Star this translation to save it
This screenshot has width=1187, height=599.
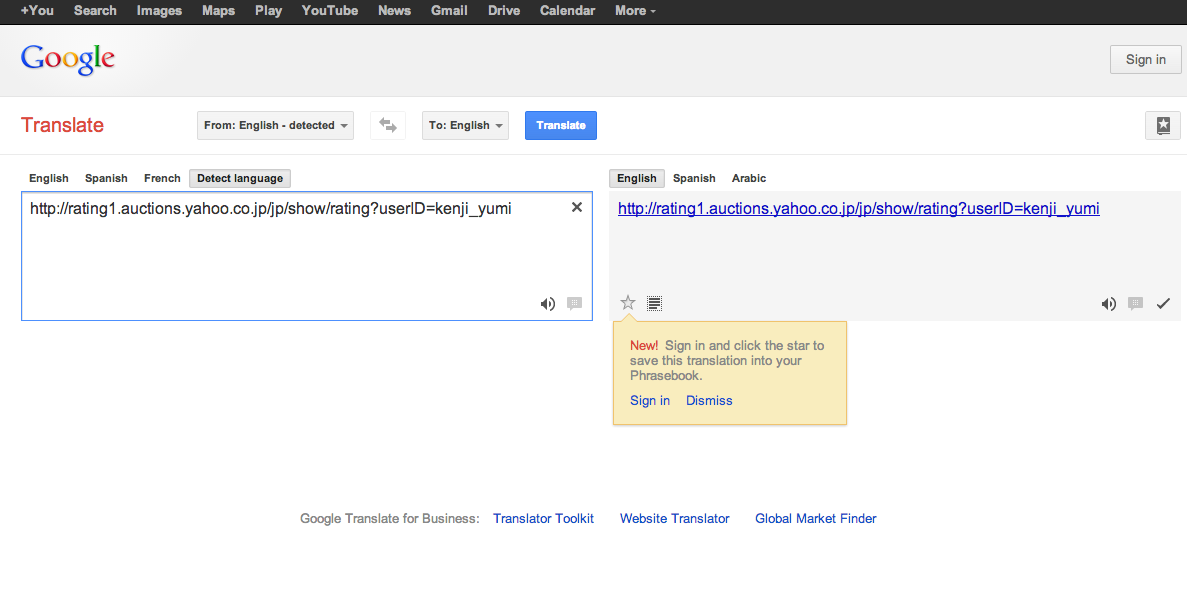coord(628,303)
